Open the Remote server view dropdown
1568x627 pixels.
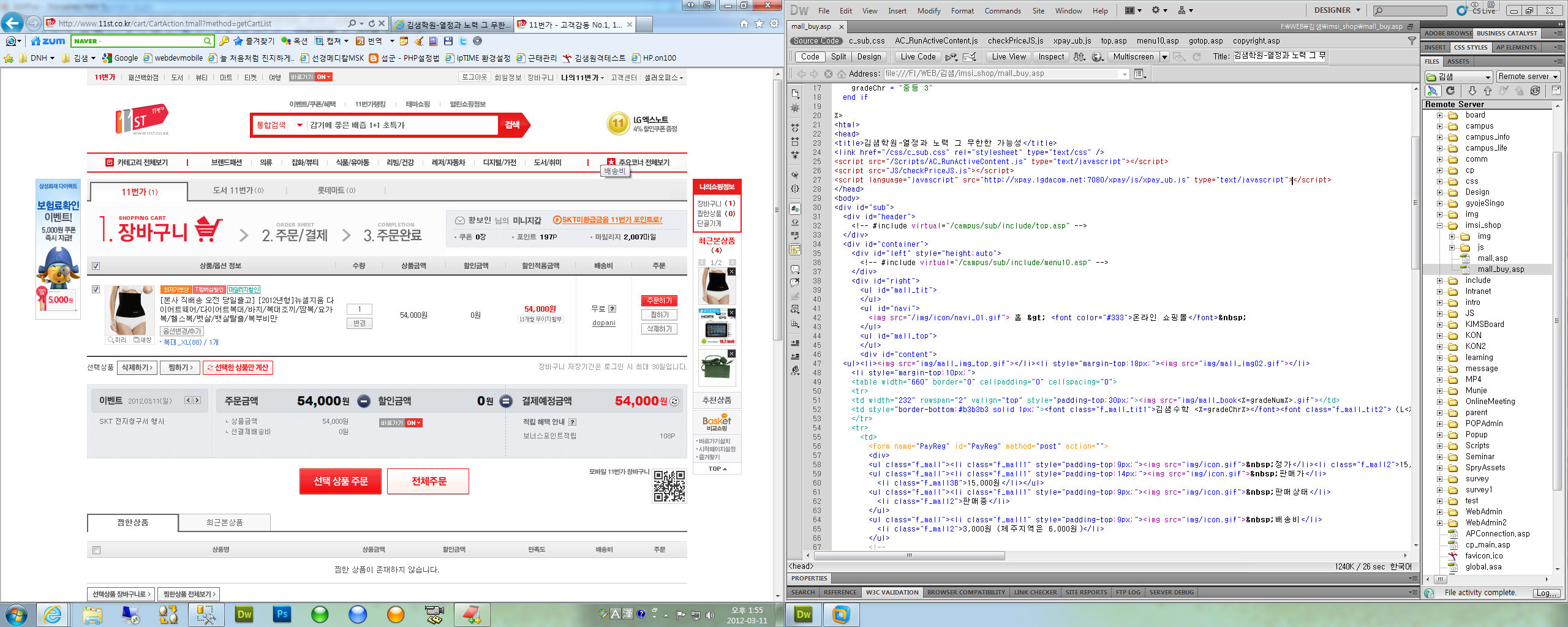click(1528, 77)
